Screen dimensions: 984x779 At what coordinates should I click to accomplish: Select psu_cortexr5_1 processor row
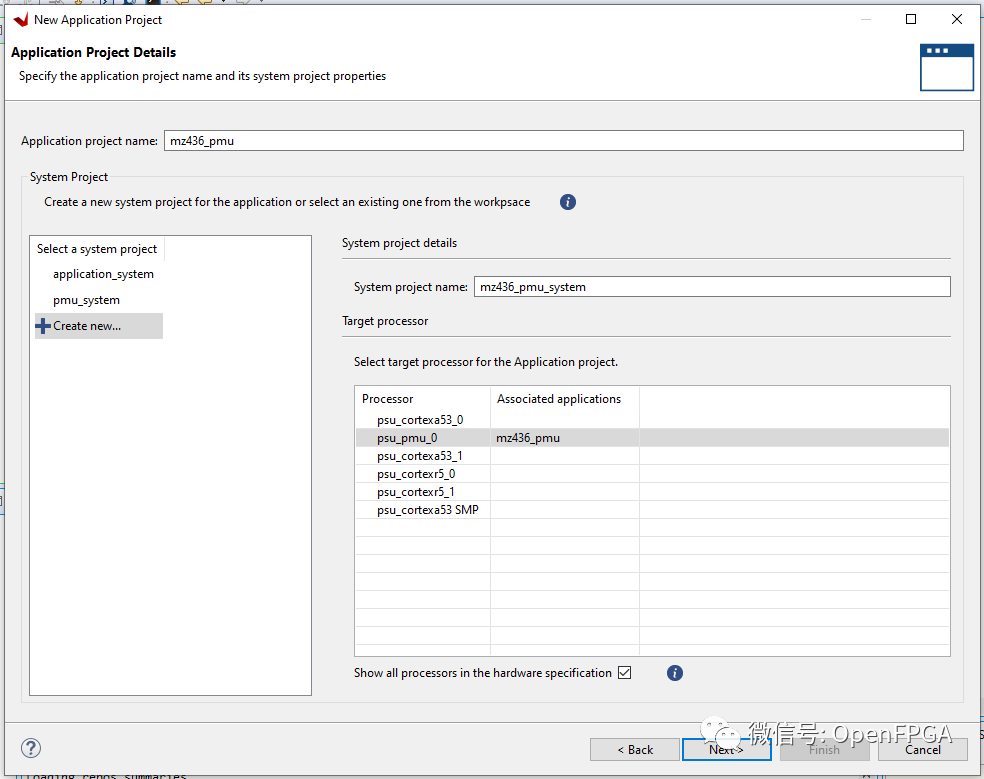[416, 492]
